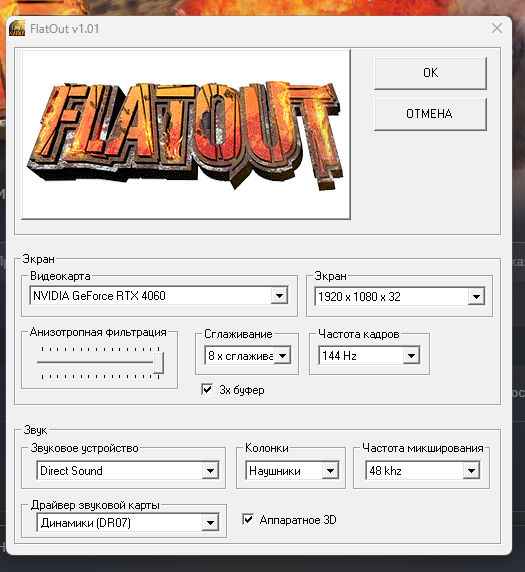Screen dimensions: 525x572
Task: Click the Анизотропная фильтрация slider thumb
Action: (x=158, y=363)
